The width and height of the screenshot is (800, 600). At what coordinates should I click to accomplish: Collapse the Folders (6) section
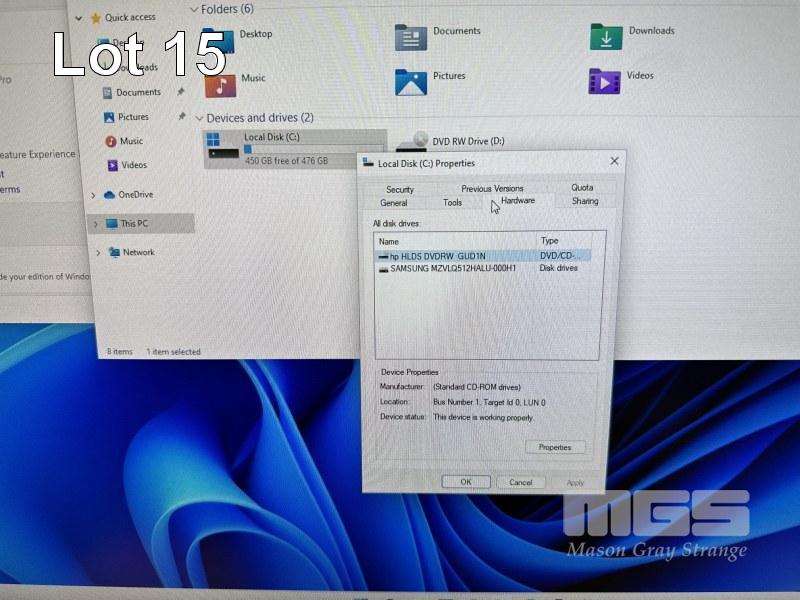193,9
